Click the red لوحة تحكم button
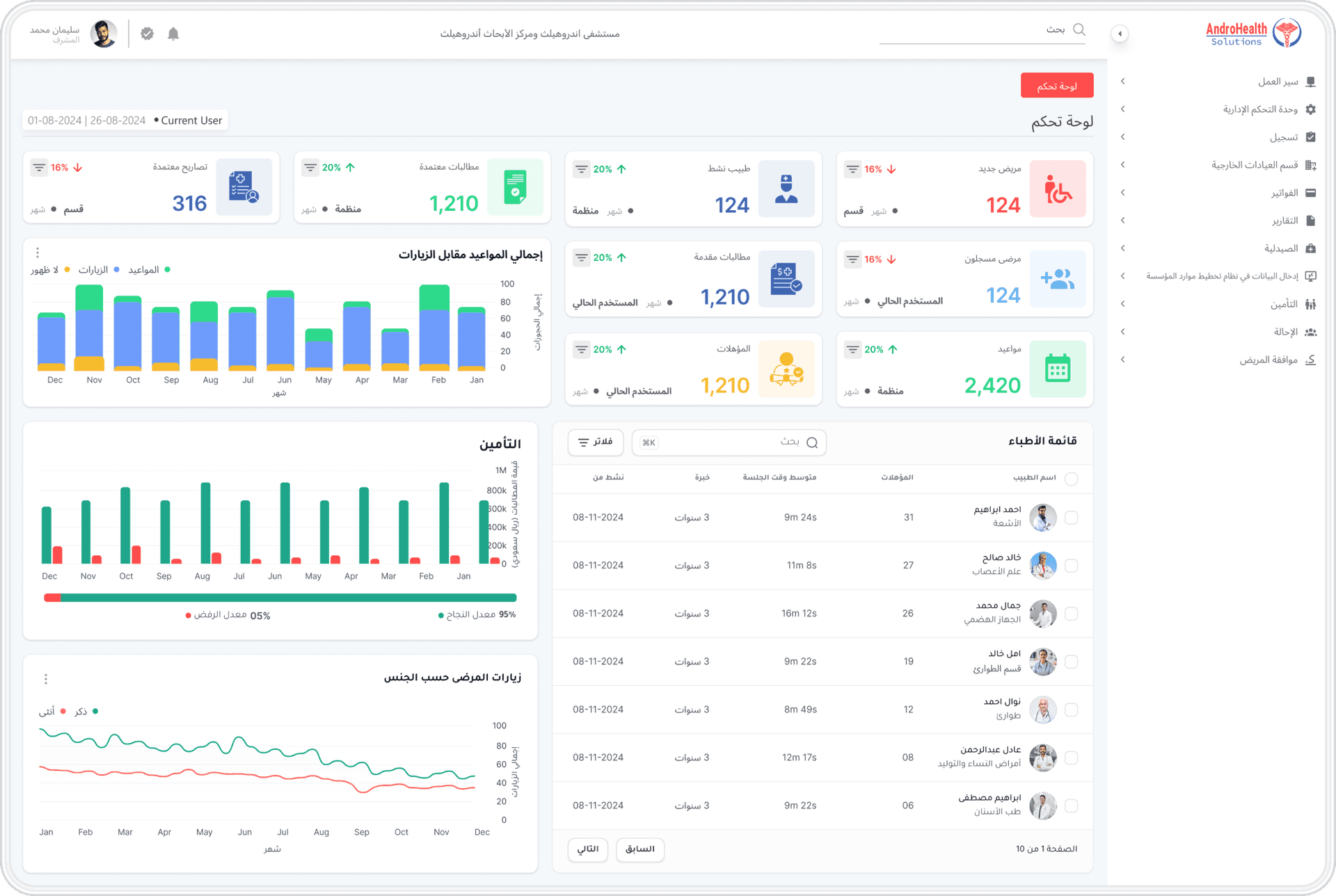 pyautogui.click(x=1057, y=86)
